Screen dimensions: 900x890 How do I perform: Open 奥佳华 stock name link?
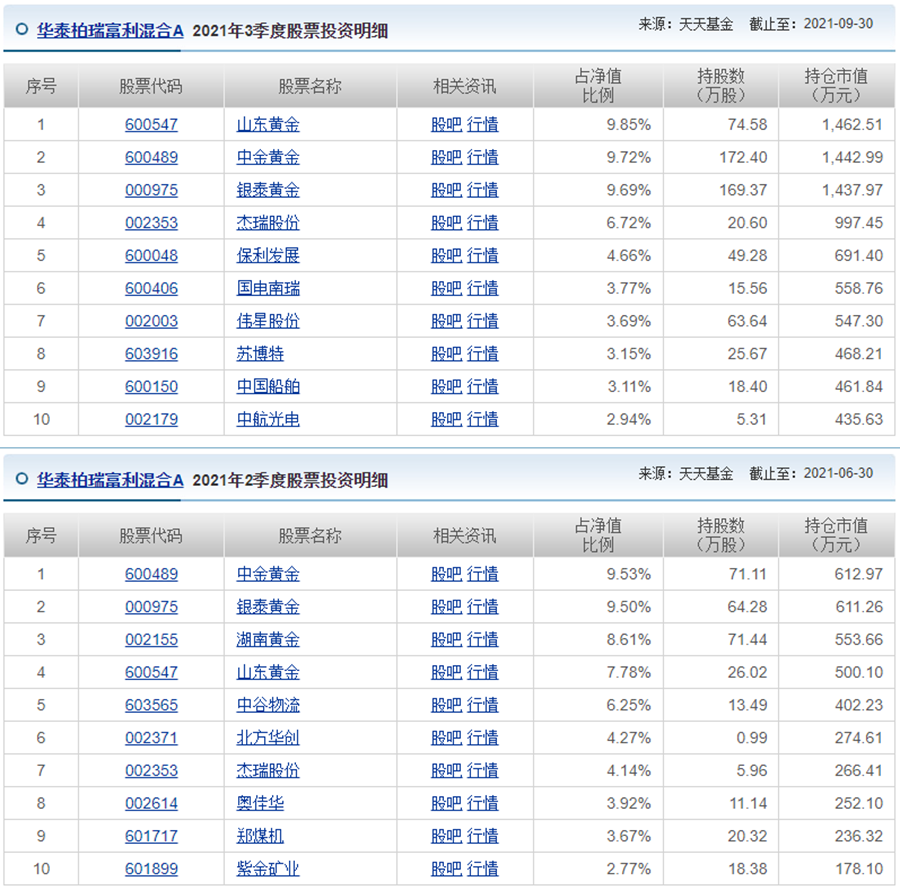[260, 803]
